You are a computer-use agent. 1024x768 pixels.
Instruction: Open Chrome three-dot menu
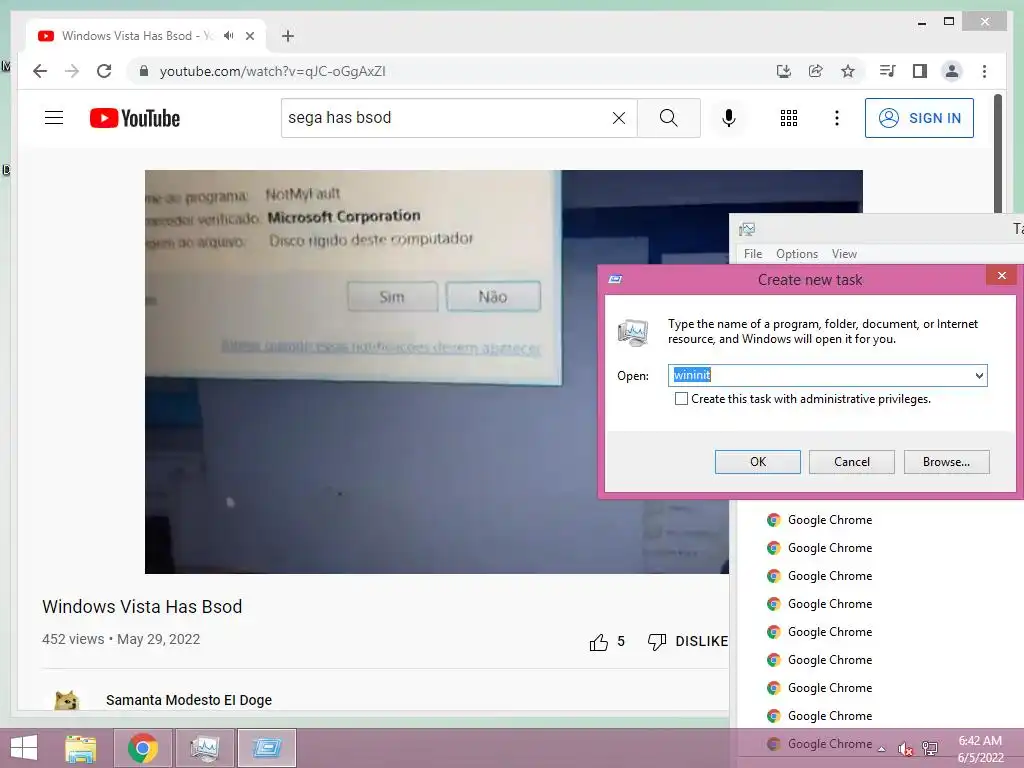(984, 71)
